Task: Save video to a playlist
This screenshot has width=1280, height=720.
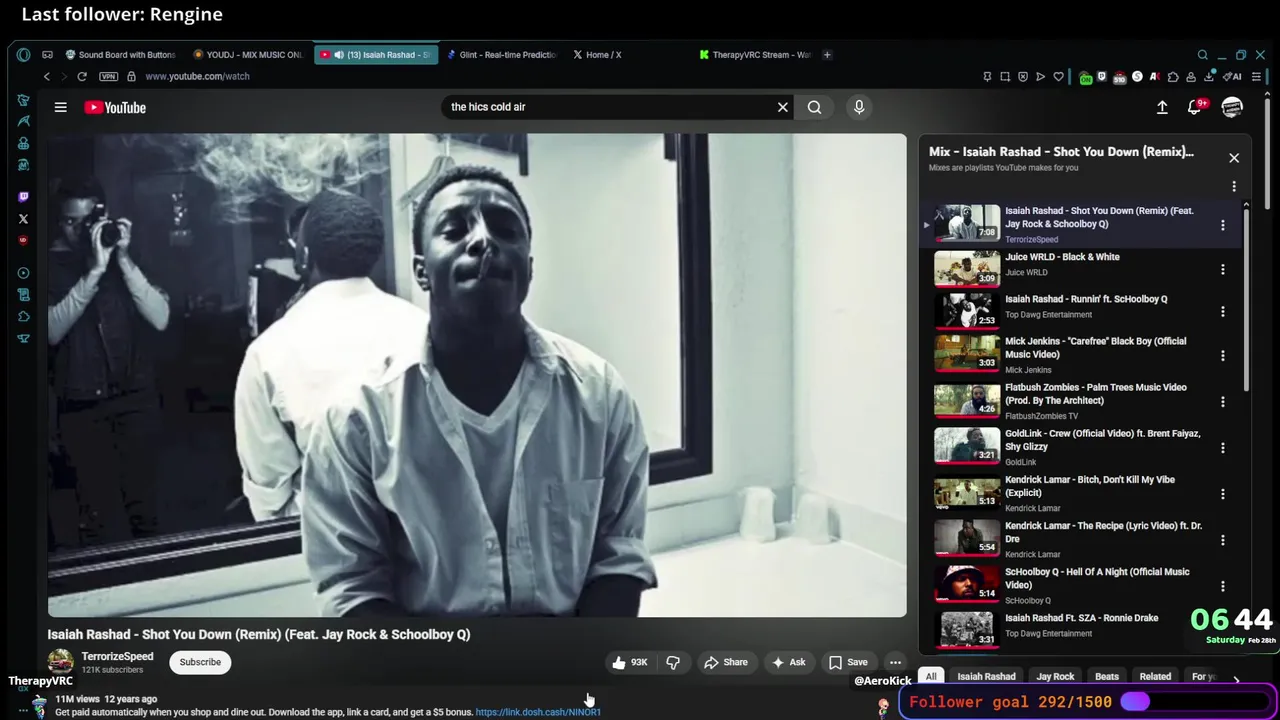Action: coord(848,662)
